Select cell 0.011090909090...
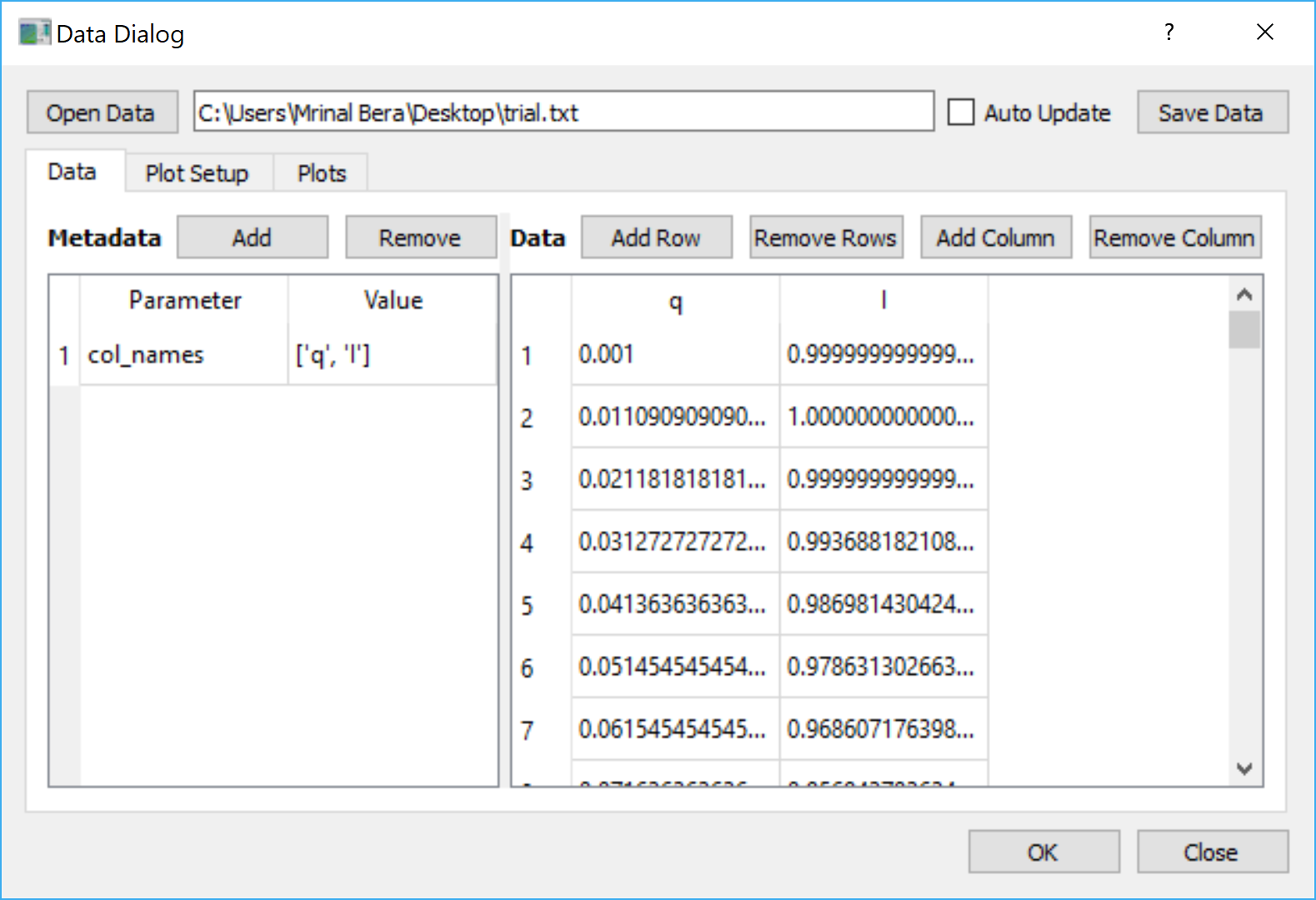 coord(675,417)
